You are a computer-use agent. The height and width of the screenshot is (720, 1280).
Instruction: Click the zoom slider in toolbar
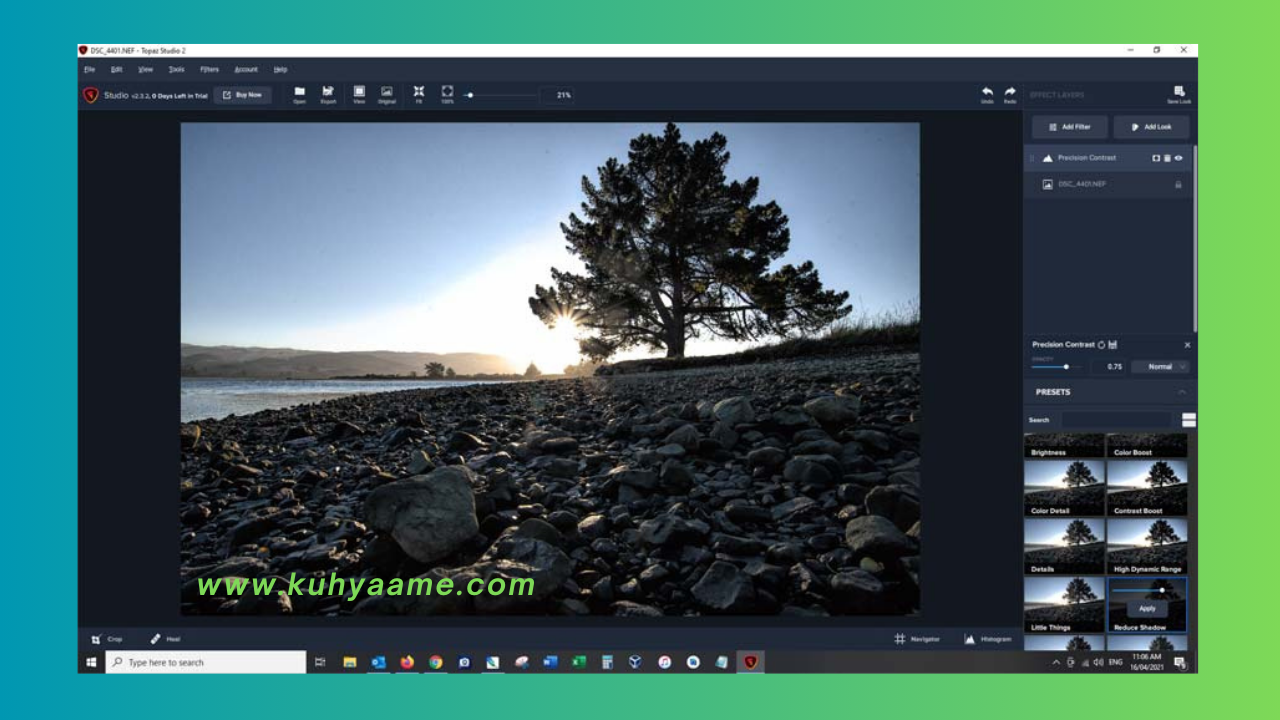pos(500,95)
